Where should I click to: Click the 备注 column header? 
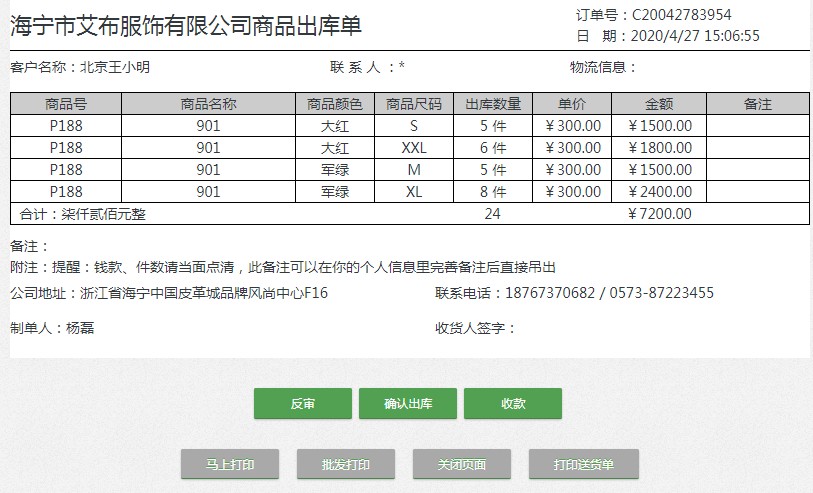758,104
